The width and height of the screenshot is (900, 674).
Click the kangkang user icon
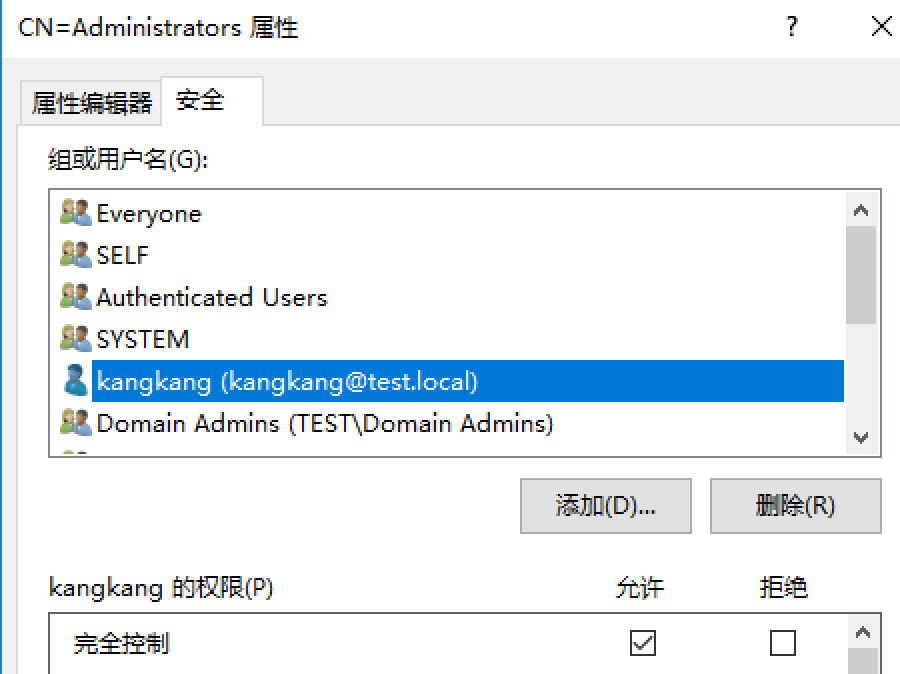point(75,381)
